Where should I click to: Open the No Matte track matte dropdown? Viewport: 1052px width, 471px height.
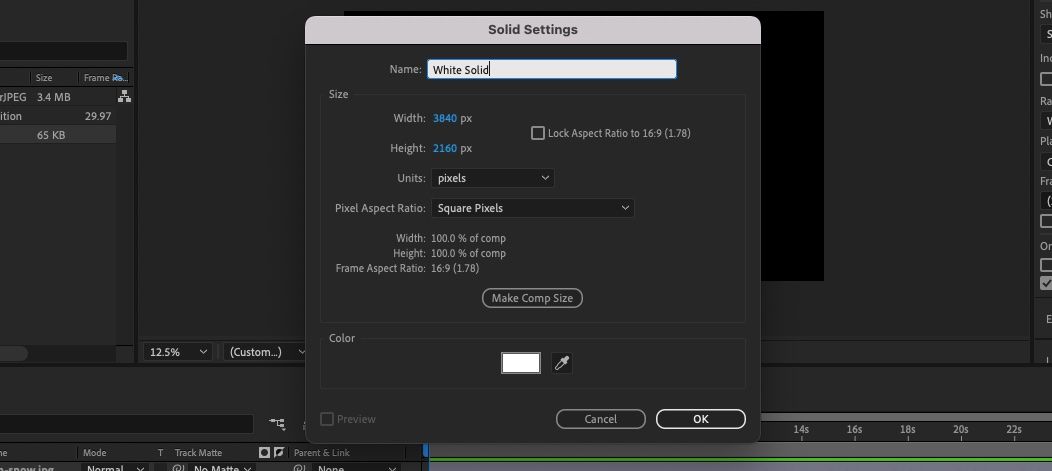222,468
